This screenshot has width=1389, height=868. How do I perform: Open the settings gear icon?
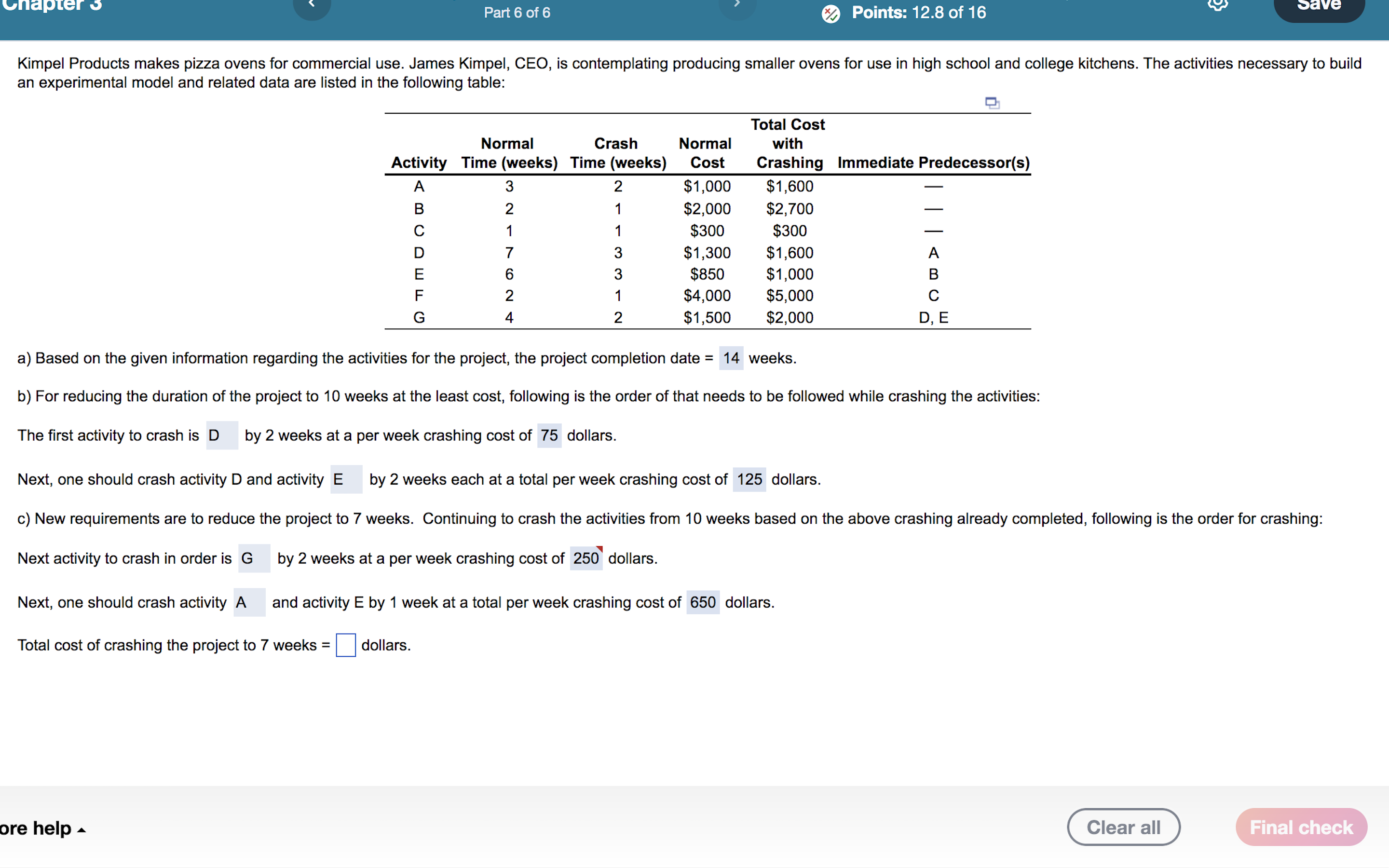1217,5
